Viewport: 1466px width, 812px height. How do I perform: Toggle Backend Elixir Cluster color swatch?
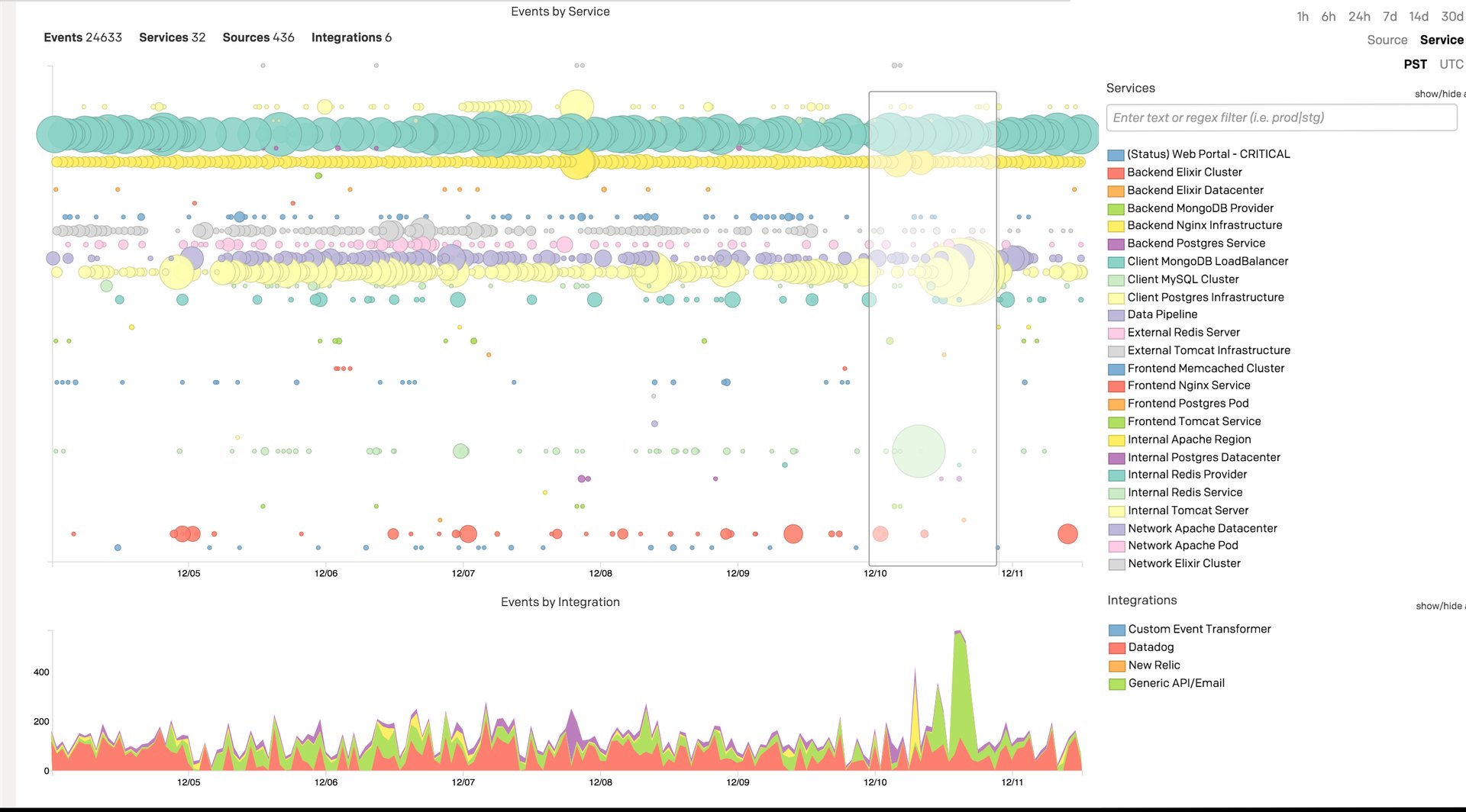(x=1116, y=173)
